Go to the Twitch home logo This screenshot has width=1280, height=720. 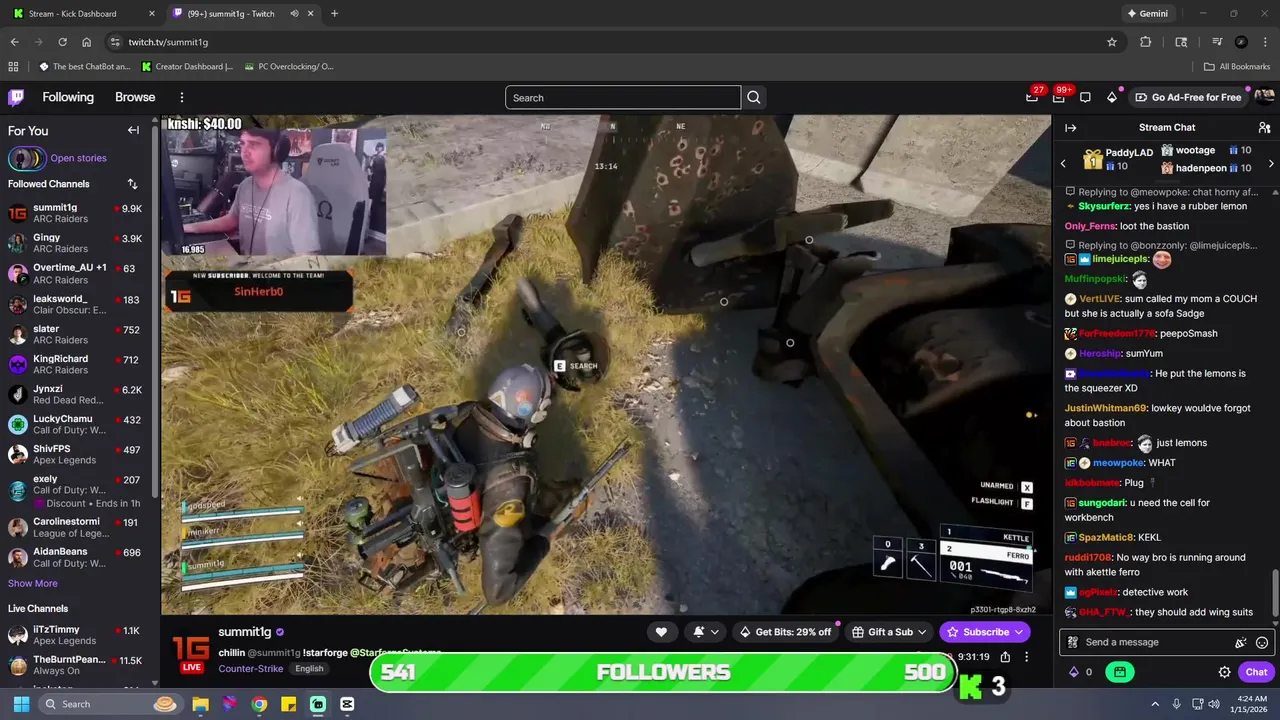click(x=16, y=97)
